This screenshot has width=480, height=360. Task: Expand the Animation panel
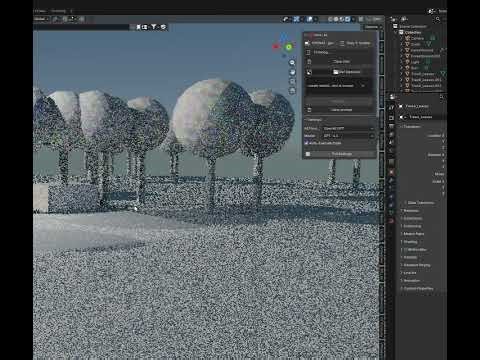coord(412,280)
